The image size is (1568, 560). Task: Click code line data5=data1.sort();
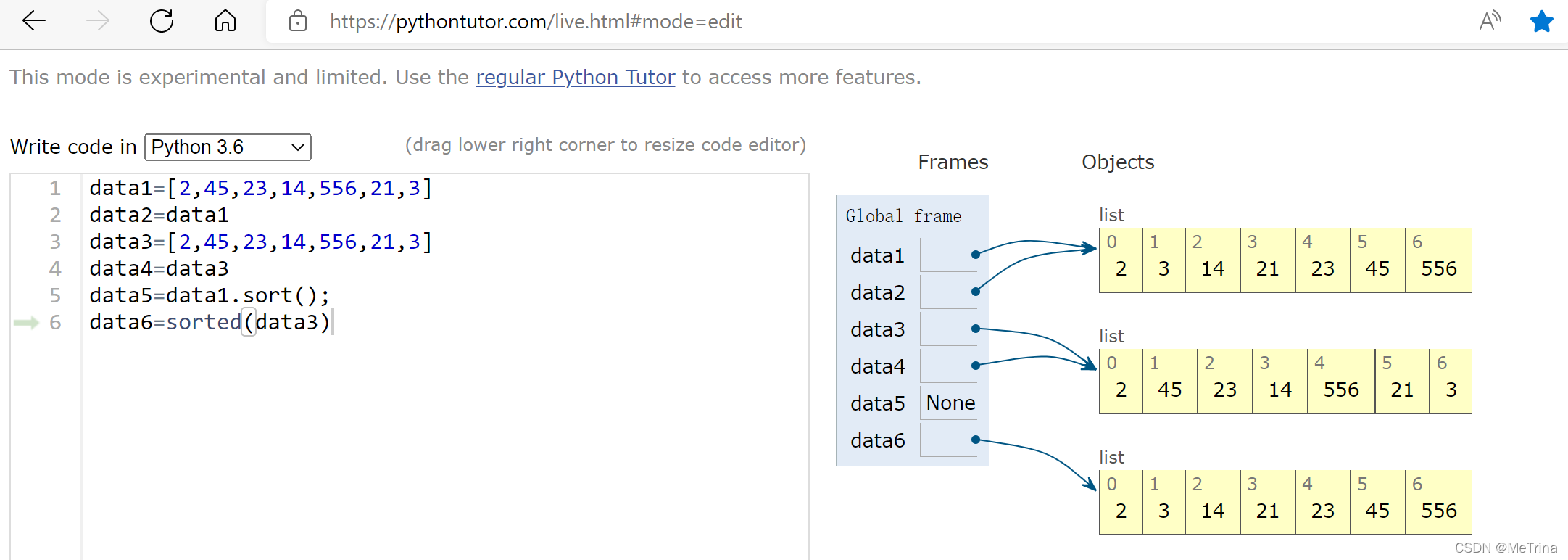pos(210,296)
